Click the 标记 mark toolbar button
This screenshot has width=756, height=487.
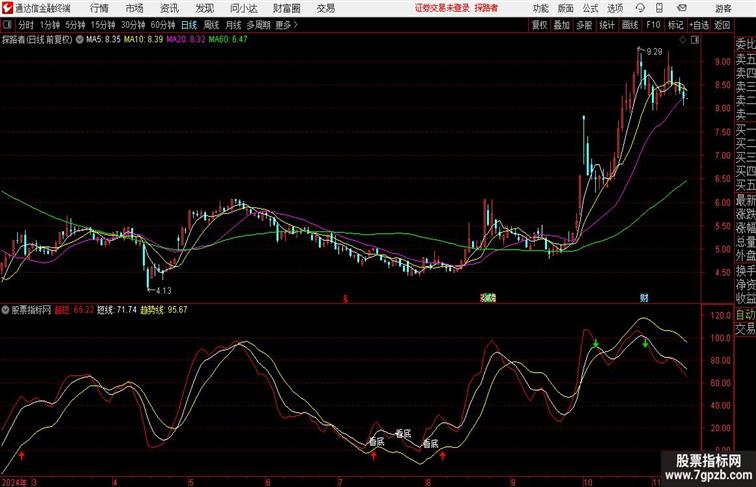[675, 25]
